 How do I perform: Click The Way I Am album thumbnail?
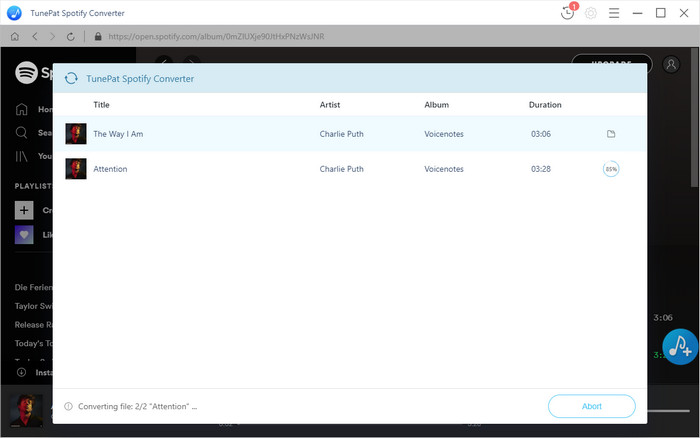tap(76, 133)
